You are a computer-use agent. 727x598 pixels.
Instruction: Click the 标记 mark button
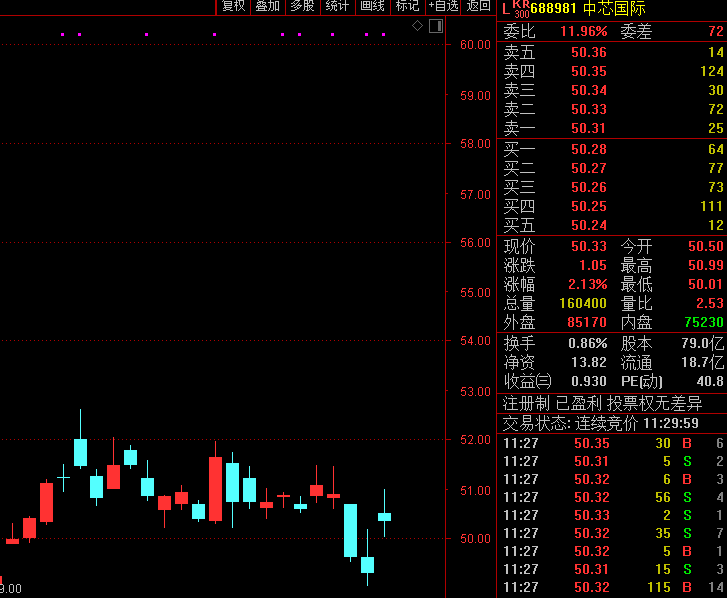point(407,6)
